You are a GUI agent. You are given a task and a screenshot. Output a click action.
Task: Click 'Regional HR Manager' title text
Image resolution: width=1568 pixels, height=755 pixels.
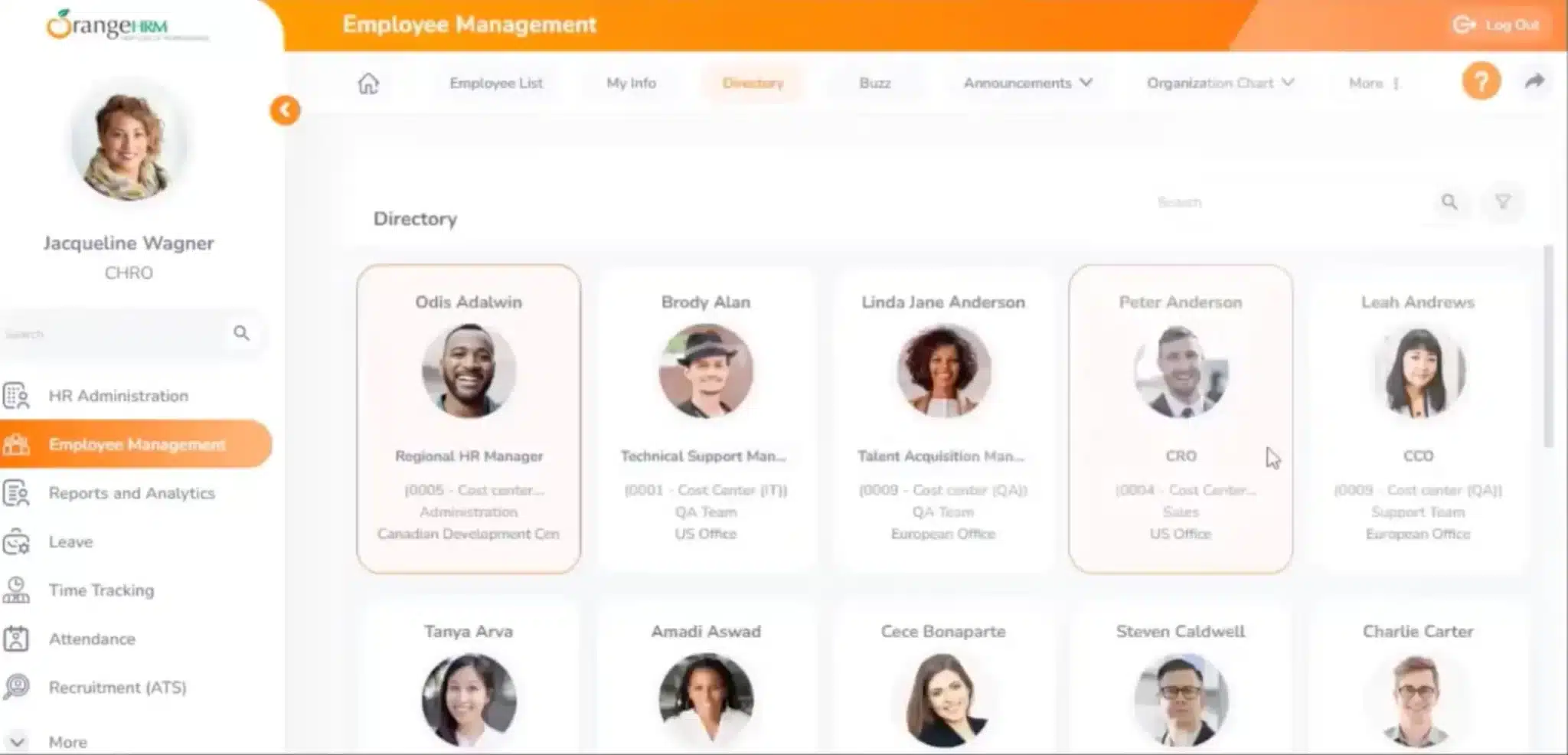tap(469, 456)
